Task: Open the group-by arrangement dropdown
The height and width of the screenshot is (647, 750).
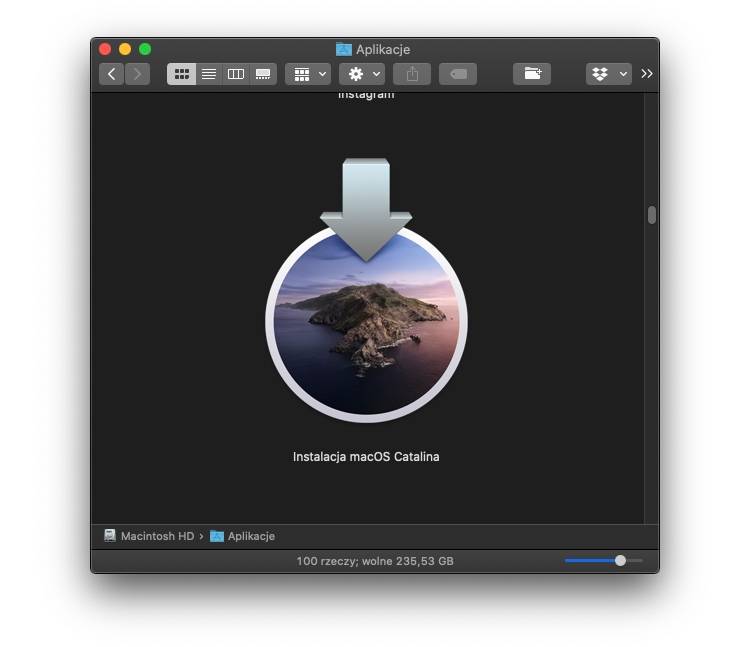Action: (308, 74)
